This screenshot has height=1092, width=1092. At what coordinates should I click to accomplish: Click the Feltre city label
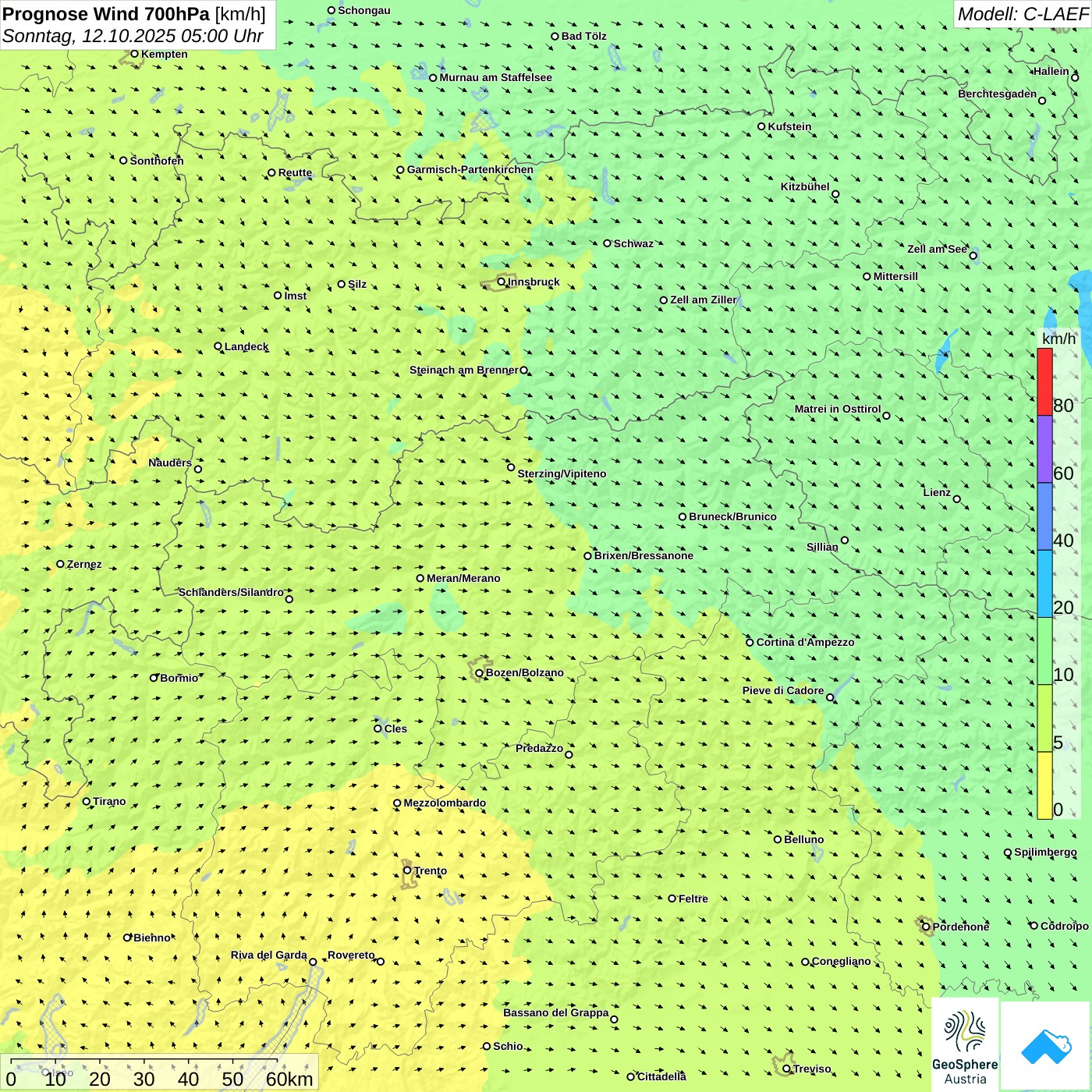pos(693,899)
